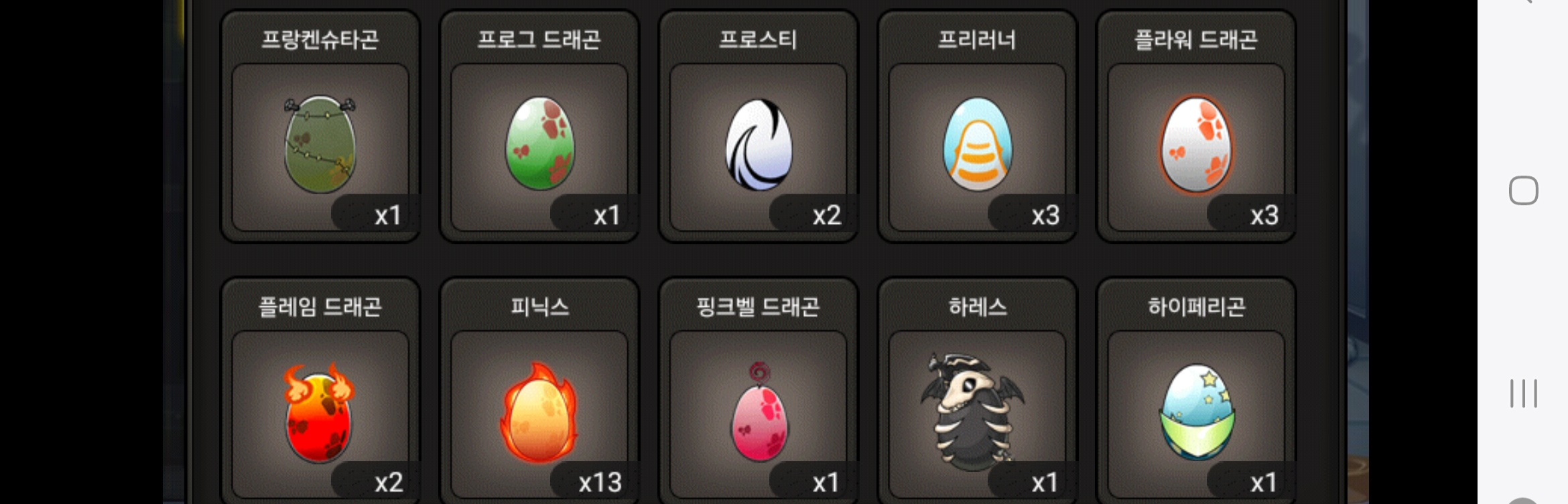
Task: Choose the 프리러너 blue striped egg
Action: pos(978,144)
